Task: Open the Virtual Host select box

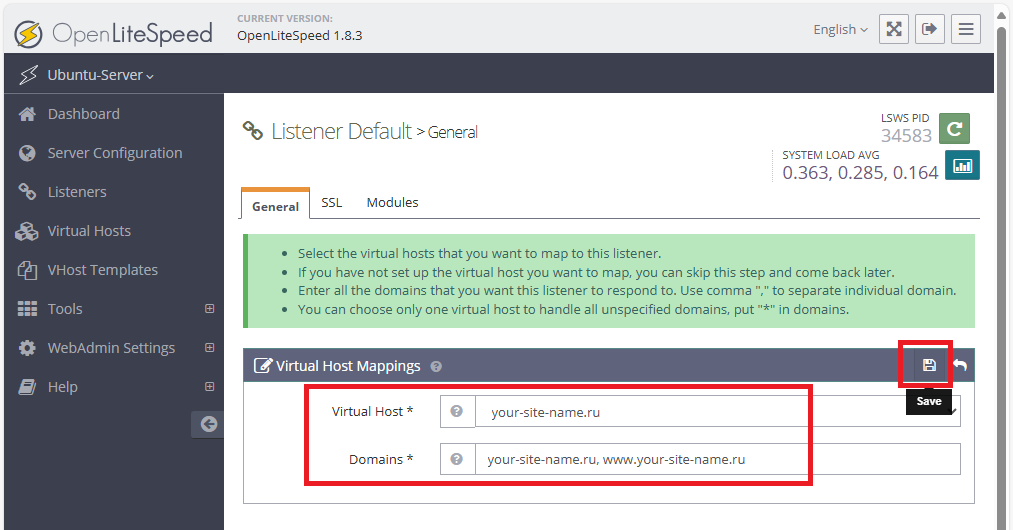Action: [x=718, y=411]
